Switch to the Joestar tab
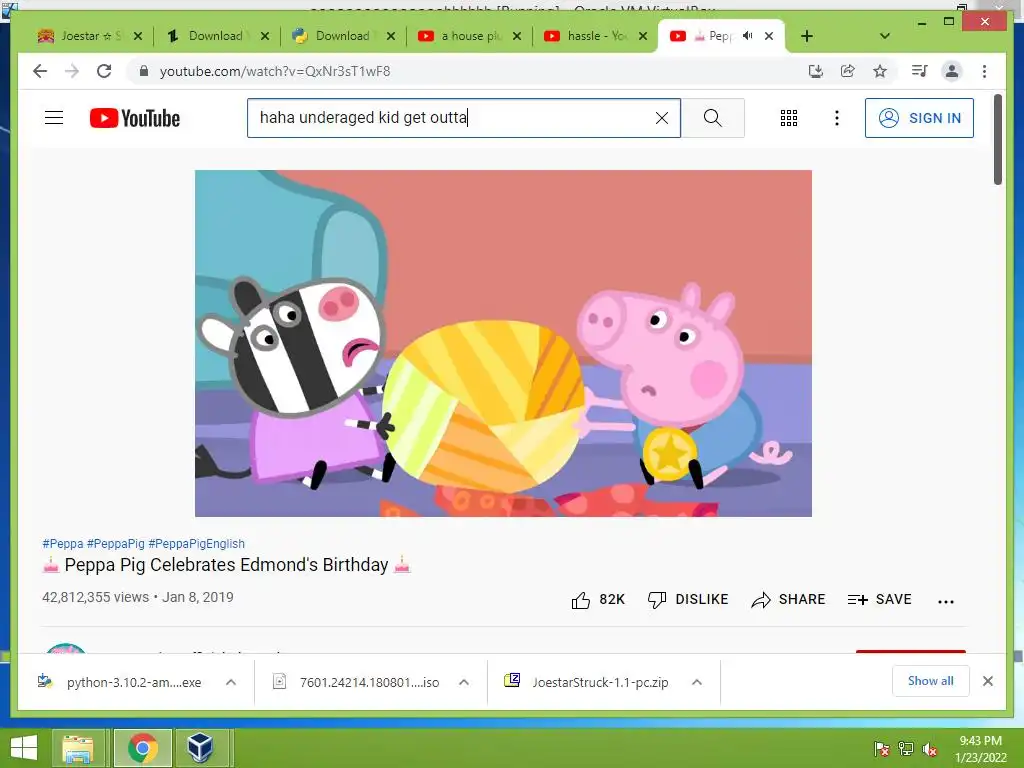The width and height of the screenshot is (1024, 768). click(80, 36)
